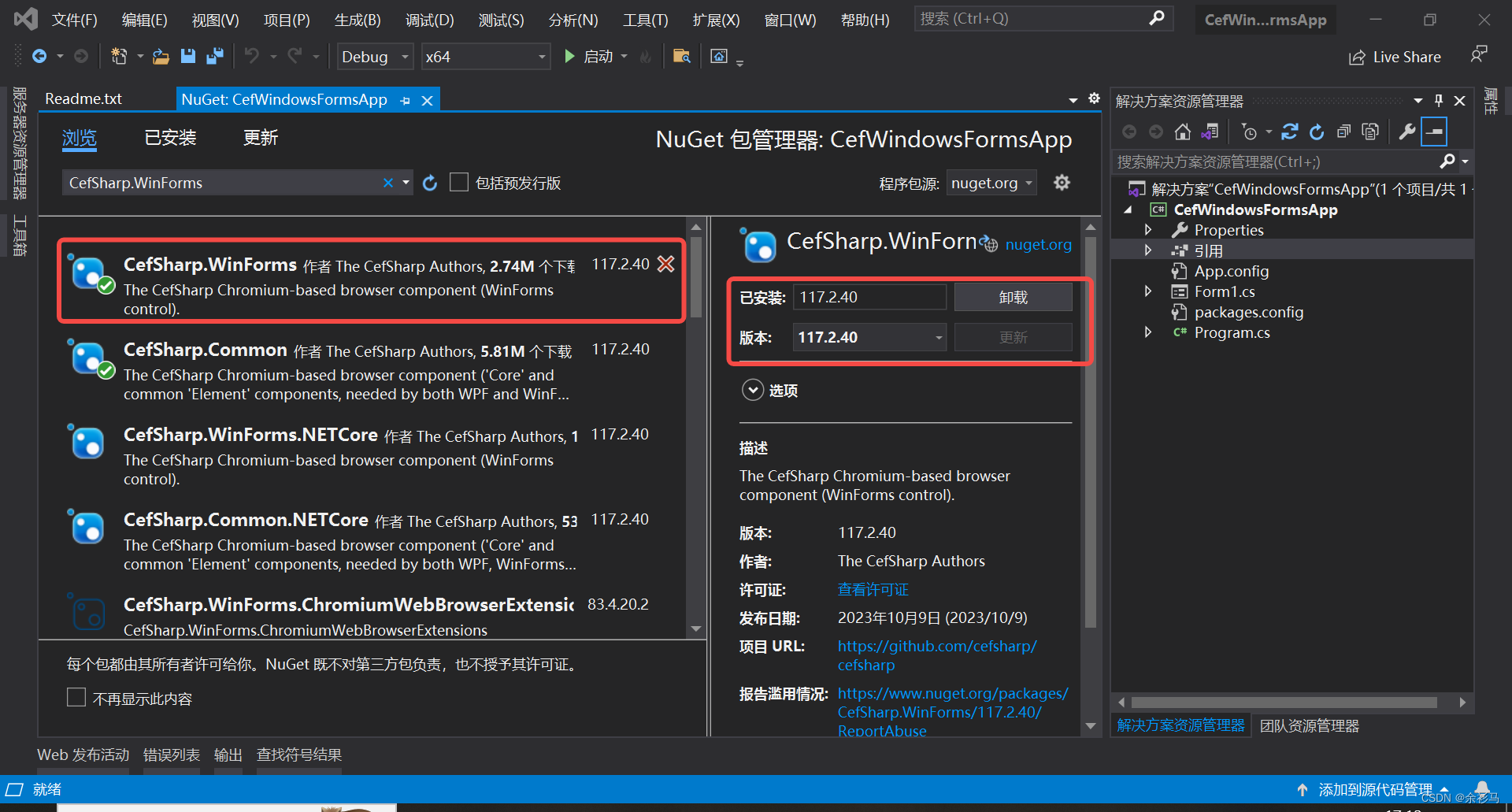The image size is (1512, 812).
Task: Click the Undo toolbar icon
Action: [x=252, y=56]
